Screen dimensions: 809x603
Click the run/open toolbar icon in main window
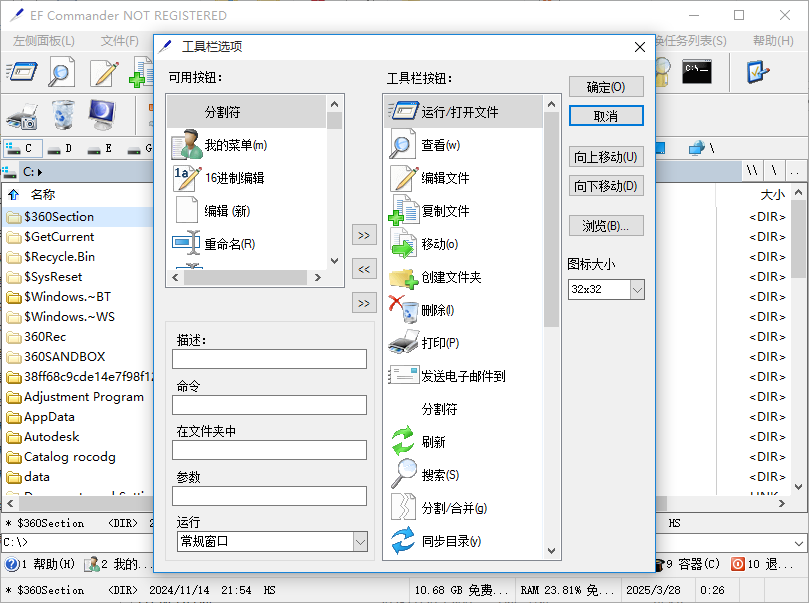point(22,72)
